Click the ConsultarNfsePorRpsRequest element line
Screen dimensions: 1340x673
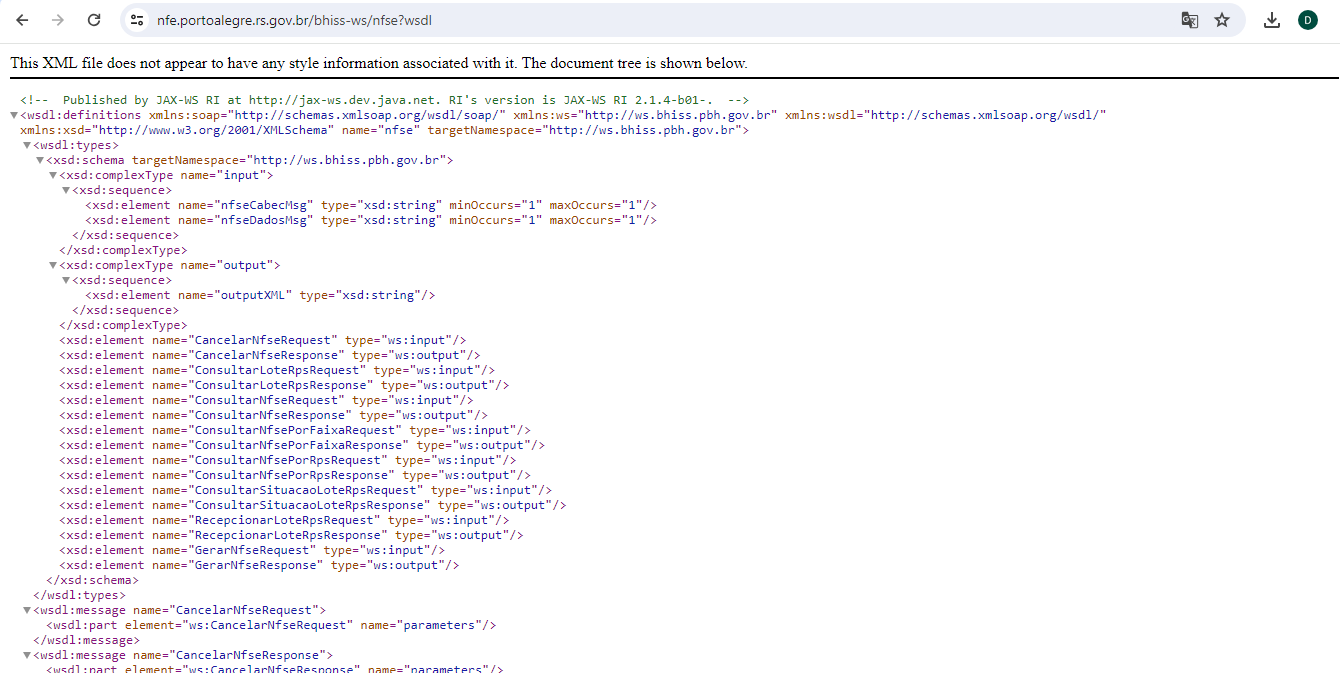pyautogui.click(x=288, y=460)
